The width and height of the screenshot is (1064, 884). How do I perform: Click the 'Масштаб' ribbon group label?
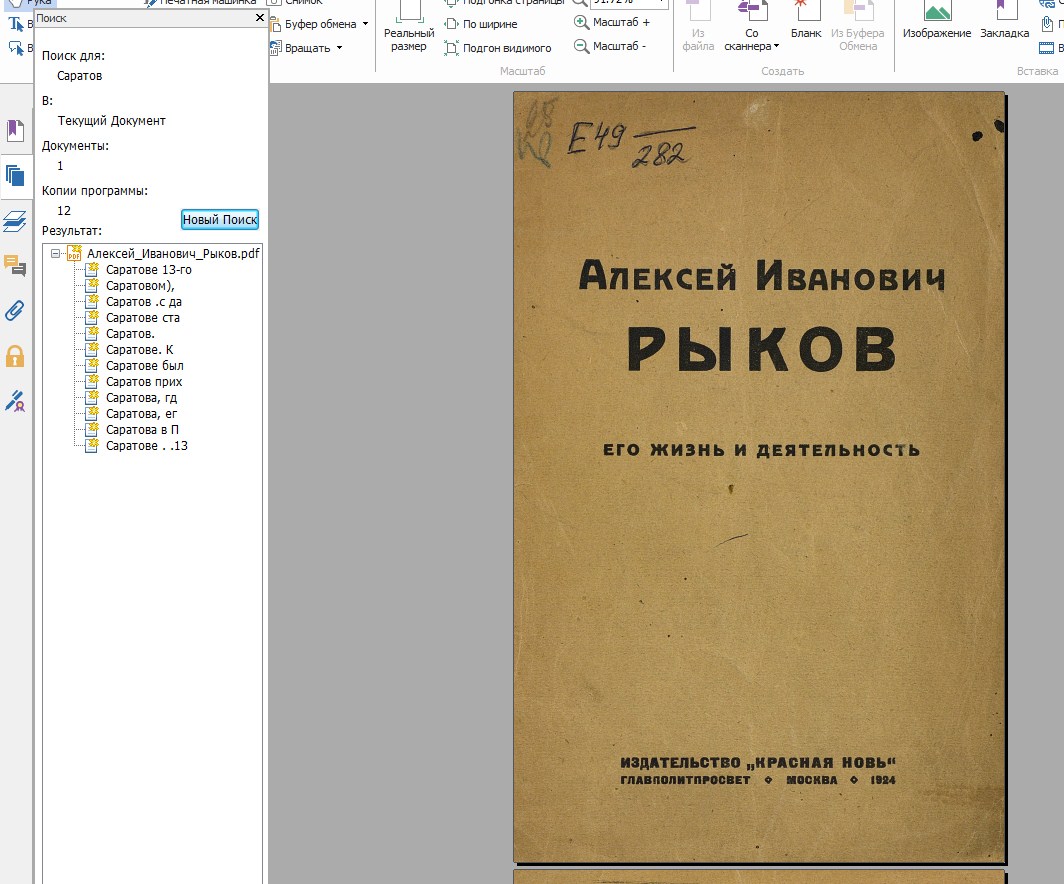coord(522,71)
